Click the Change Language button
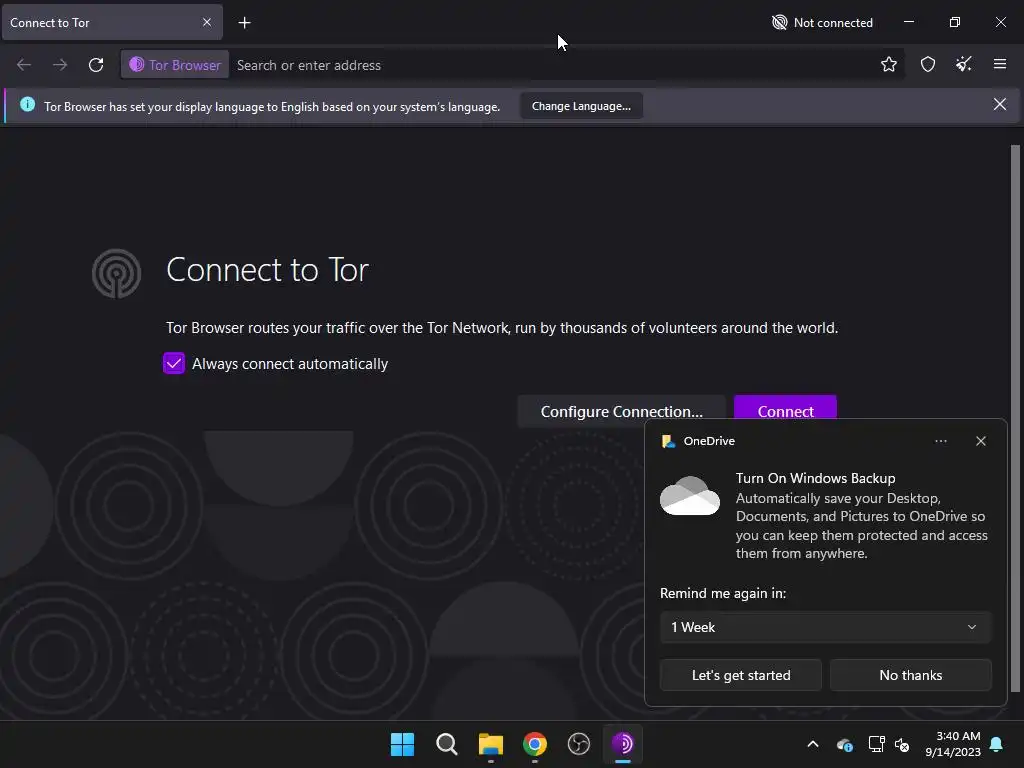This screenshot has width=1024, height=768. pyautogui.click(x=581, y=106)
